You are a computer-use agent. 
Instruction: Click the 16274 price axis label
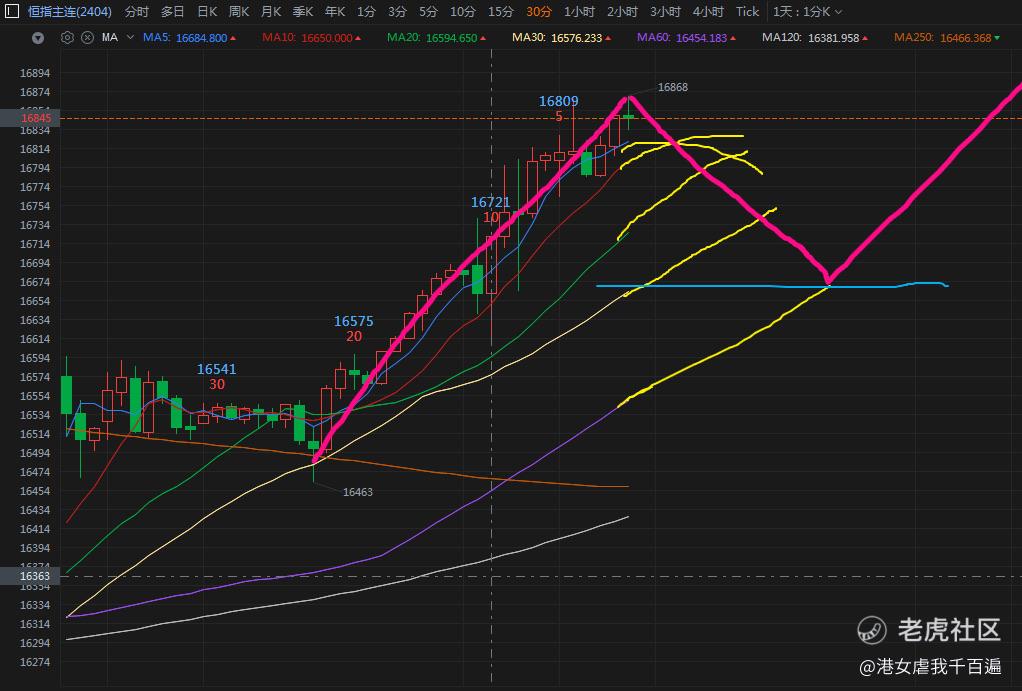(35, 662)
